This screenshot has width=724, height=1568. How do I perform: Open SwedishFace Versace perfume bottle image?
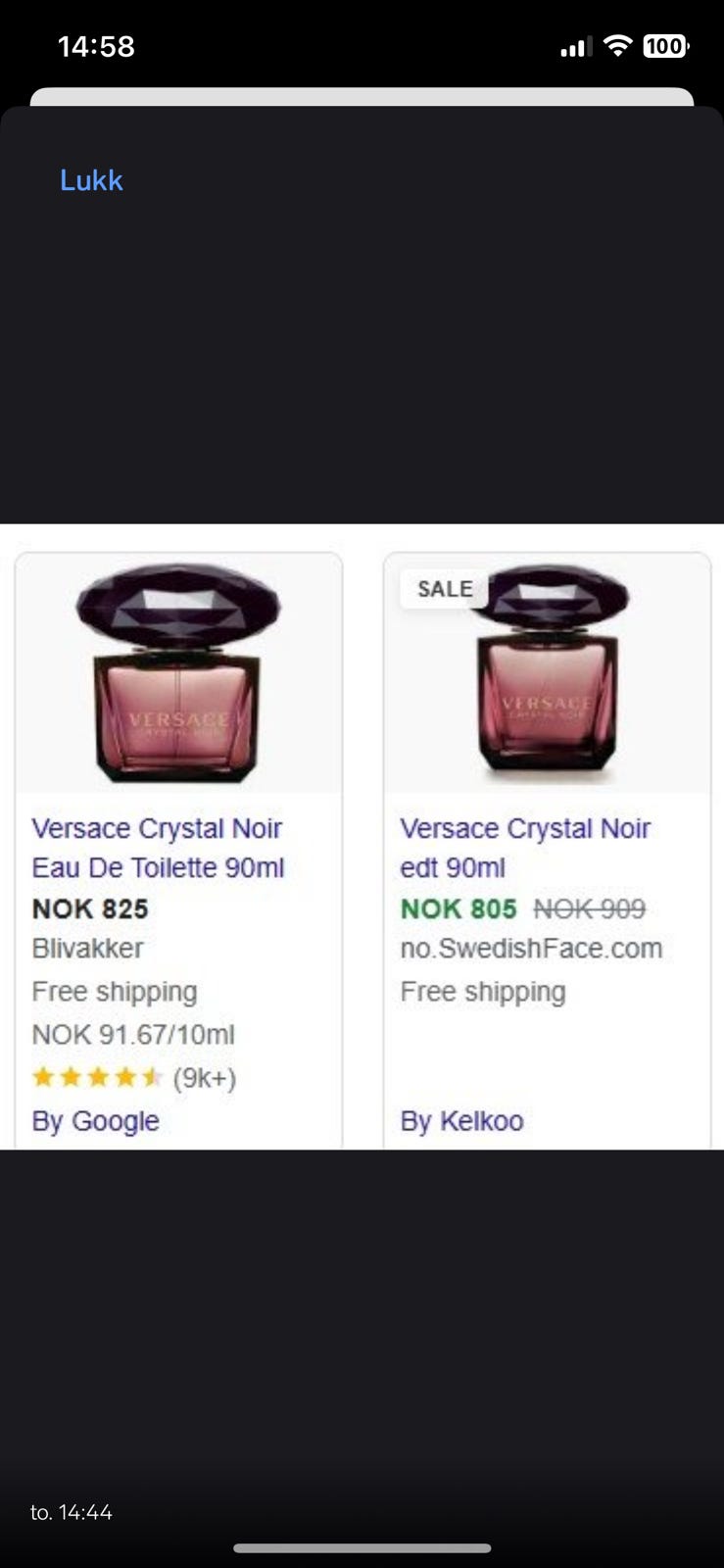click(547, 673)
